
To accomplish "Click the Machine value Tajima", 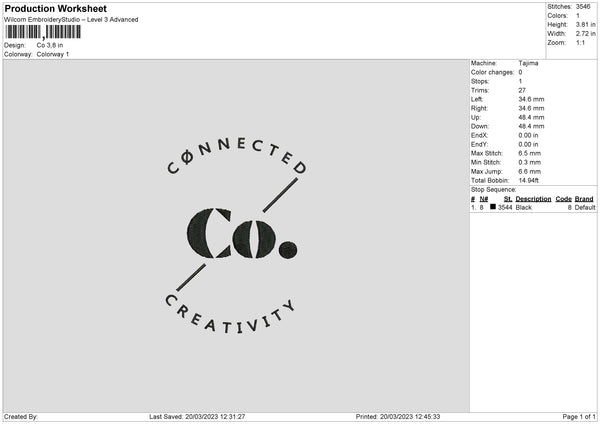I will (528, 63).
